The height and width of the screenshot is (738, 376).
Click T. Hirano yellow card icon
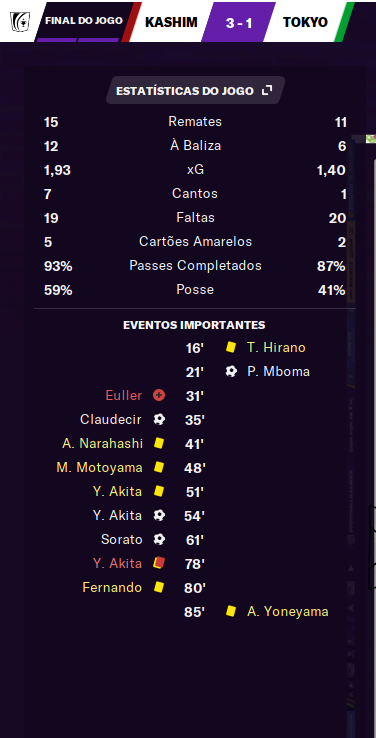[x=231, y=347]
